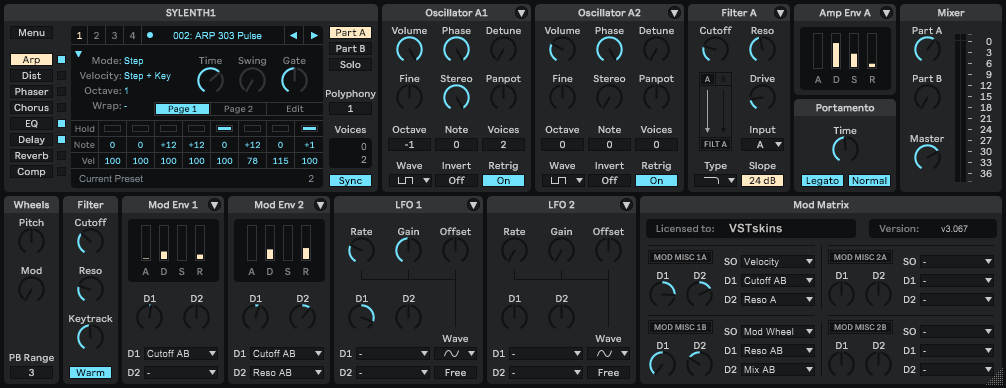
Task: Click the Oscillator A1 Phase knob
Action: click(x=456, y=50)
